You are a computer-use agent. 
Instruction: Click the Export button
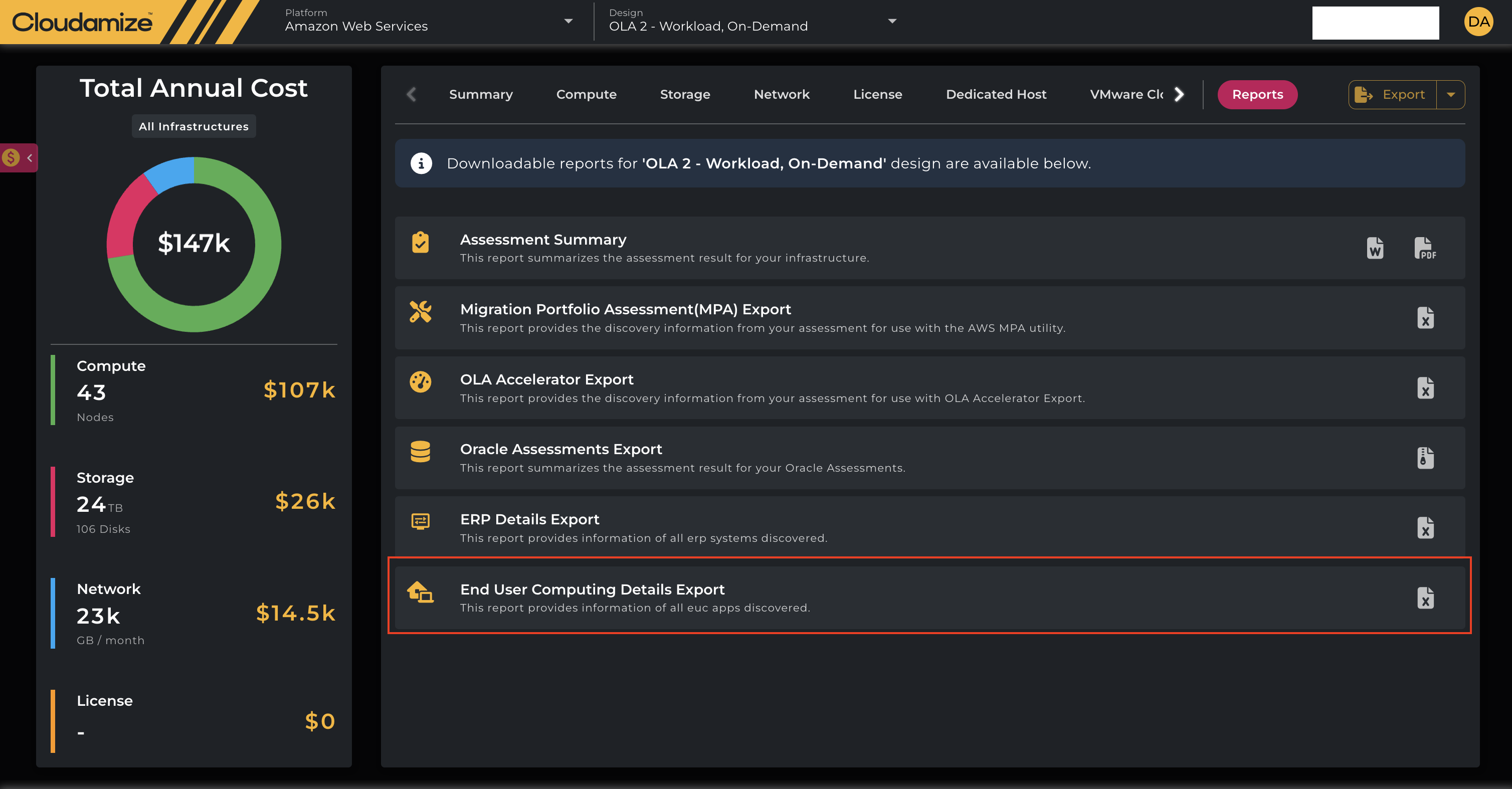[x=1392, y=95]
